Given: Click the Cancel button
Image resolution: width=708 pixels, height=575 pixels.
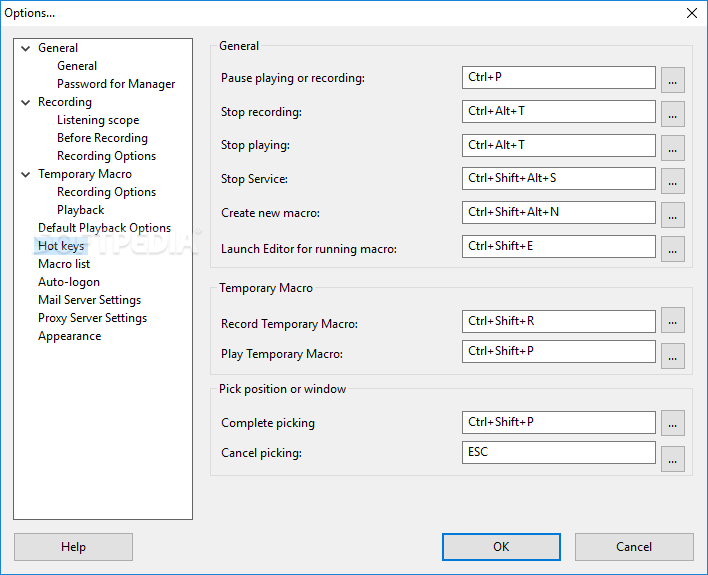Looking at the screenshot, I should click(x=634, y=547).
